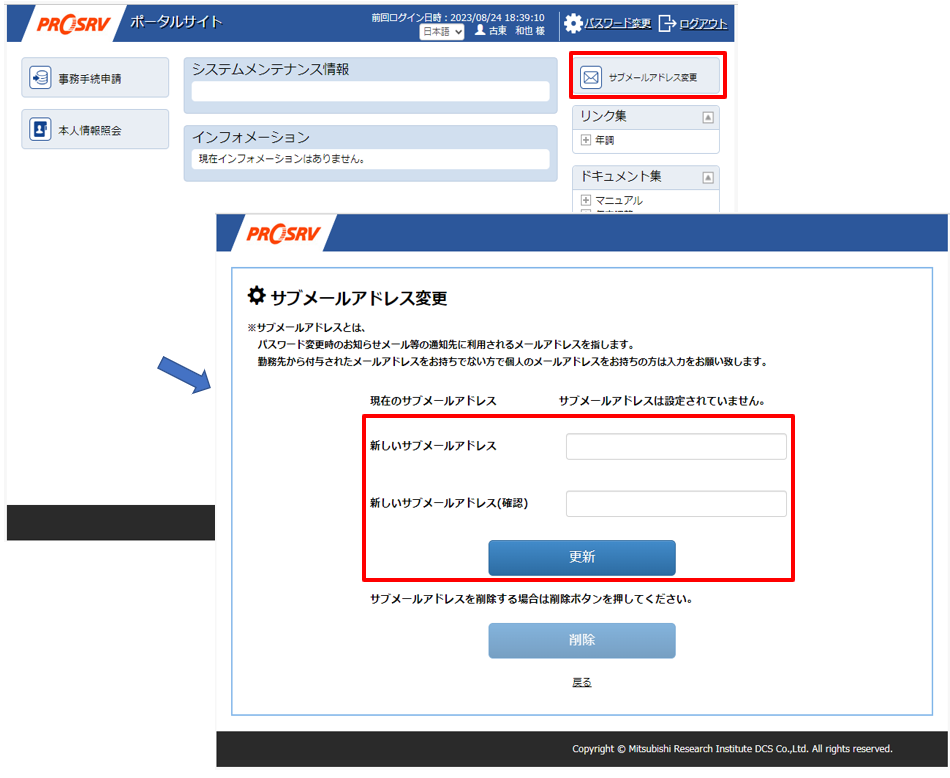Click the インフォメーション heading
Viewport: 950px width, 778px height.
coord(251,138)
